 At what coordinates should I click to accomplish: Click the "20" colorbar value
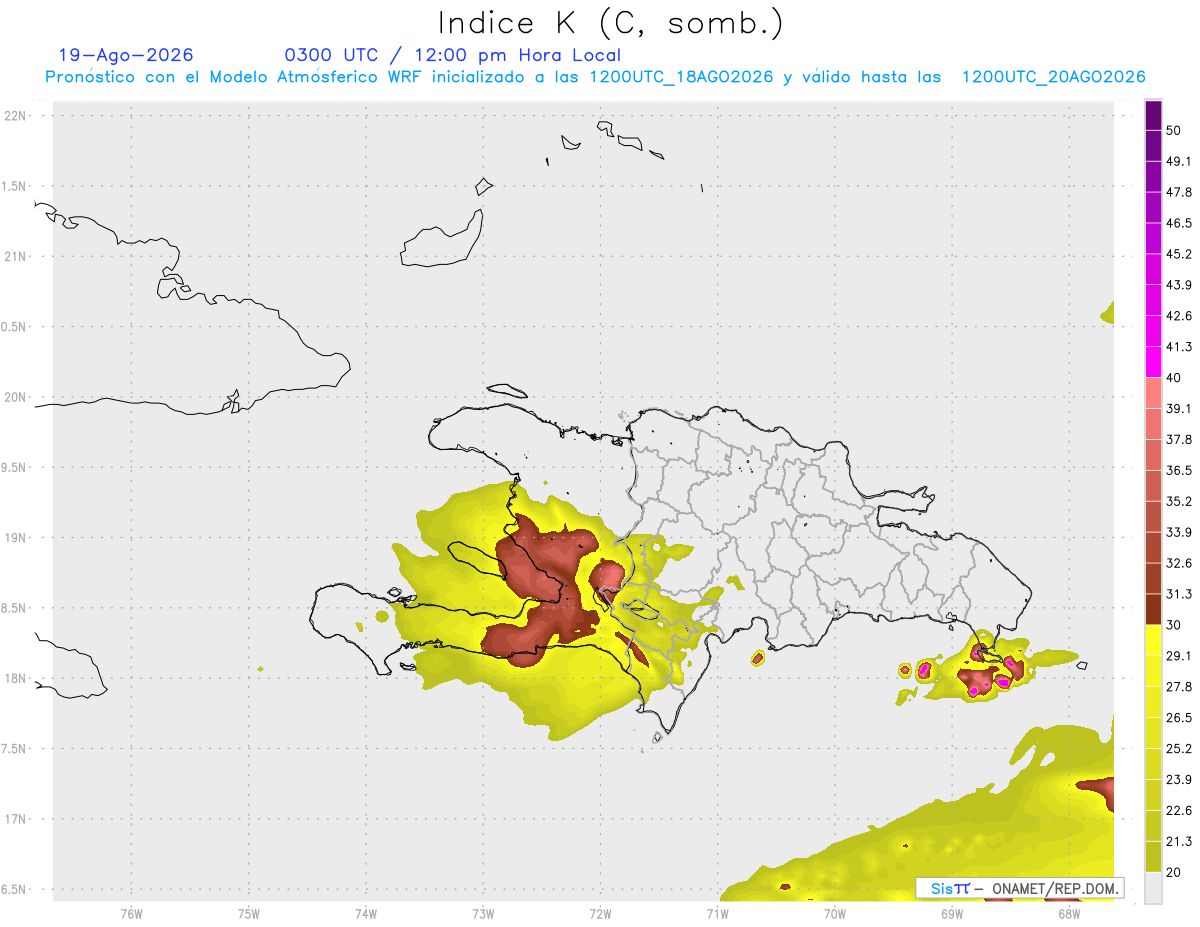click(x=1174, y=873)
